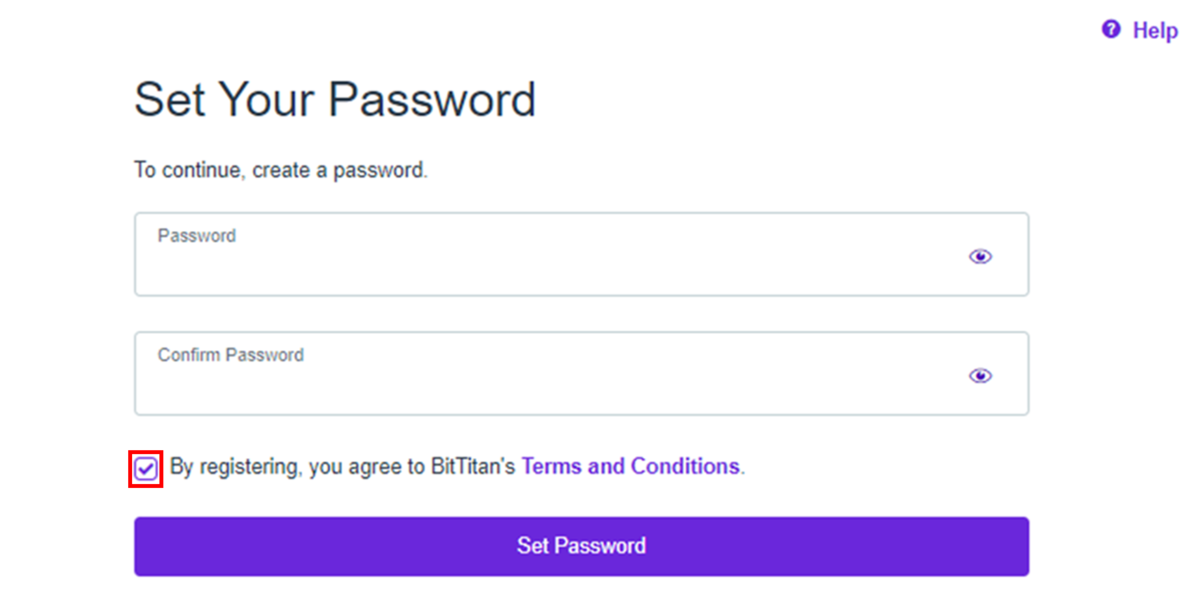The image size is (1200, 607).
Task: Click the word "BitTitan's" in the agreement sentence
Action: point(473,467)
